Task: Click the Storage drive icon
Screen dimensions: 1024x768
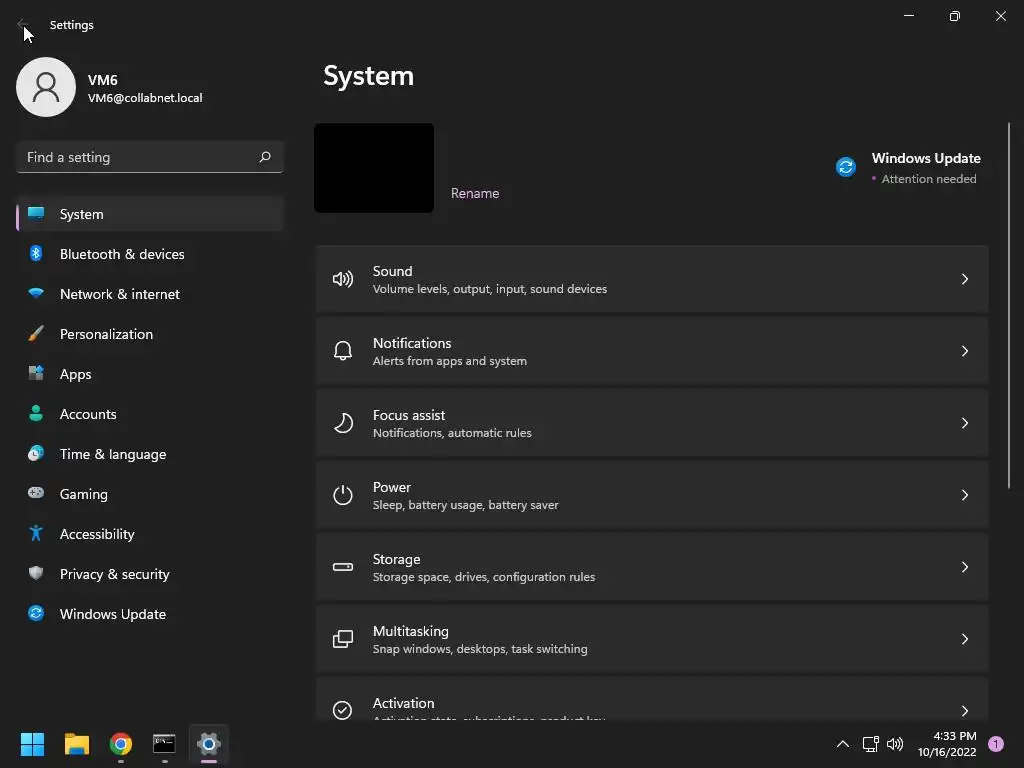Action: click(343, 567)
